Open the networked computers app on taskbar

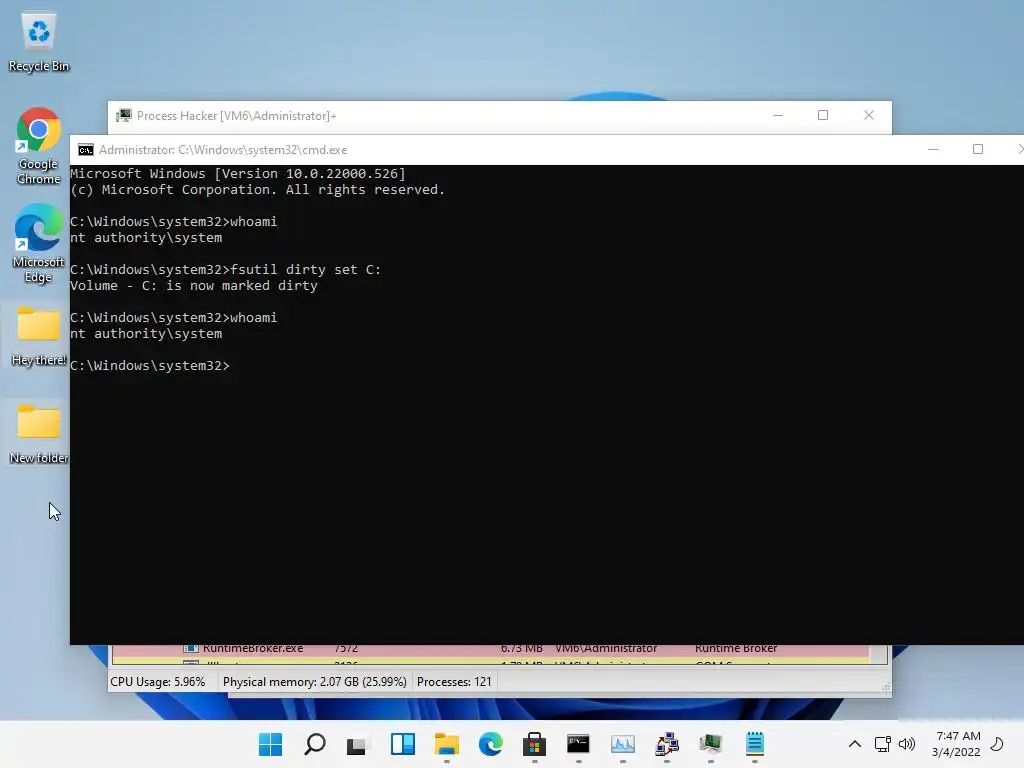coord(667,744)
